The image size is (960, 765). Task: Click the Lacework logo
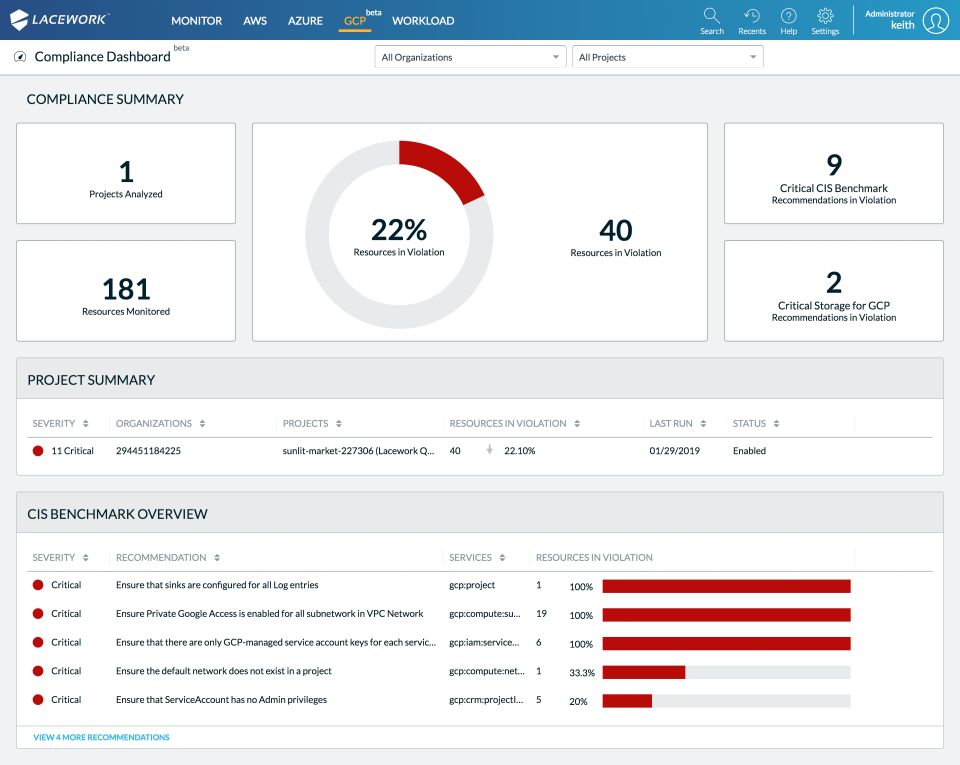[x=60, y=20]
